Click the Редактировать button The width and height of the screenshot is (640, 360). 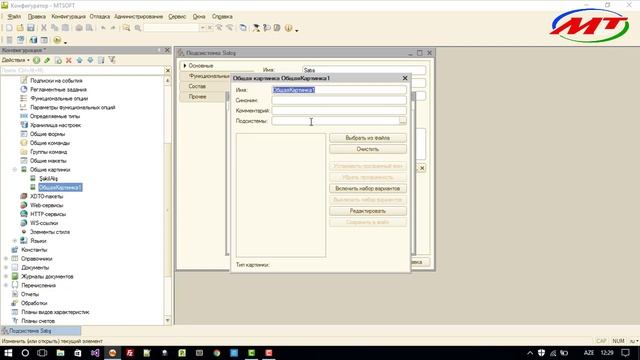pos(368,211)
